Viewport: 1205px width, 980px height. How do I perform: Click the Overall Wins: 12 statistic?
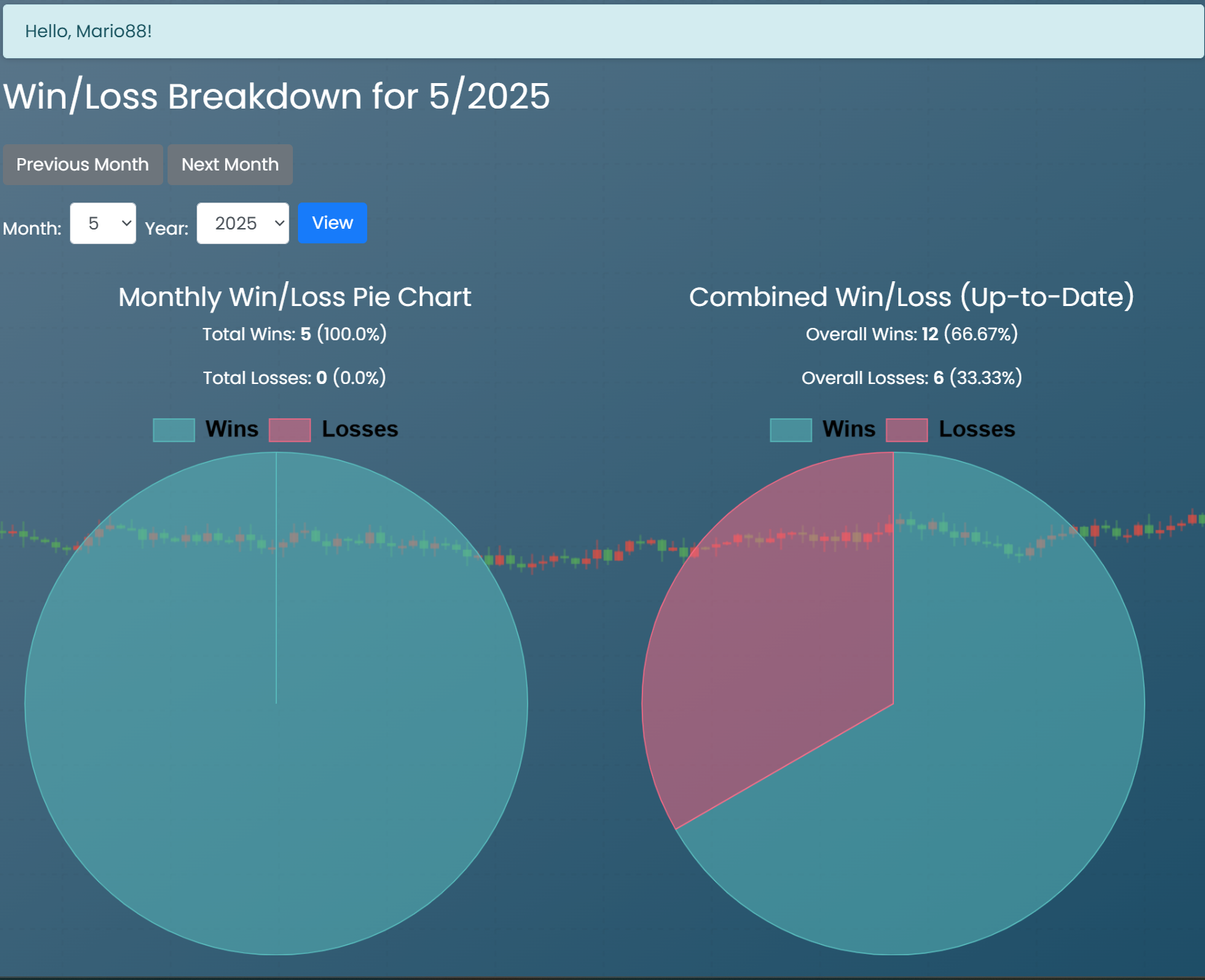911,334
